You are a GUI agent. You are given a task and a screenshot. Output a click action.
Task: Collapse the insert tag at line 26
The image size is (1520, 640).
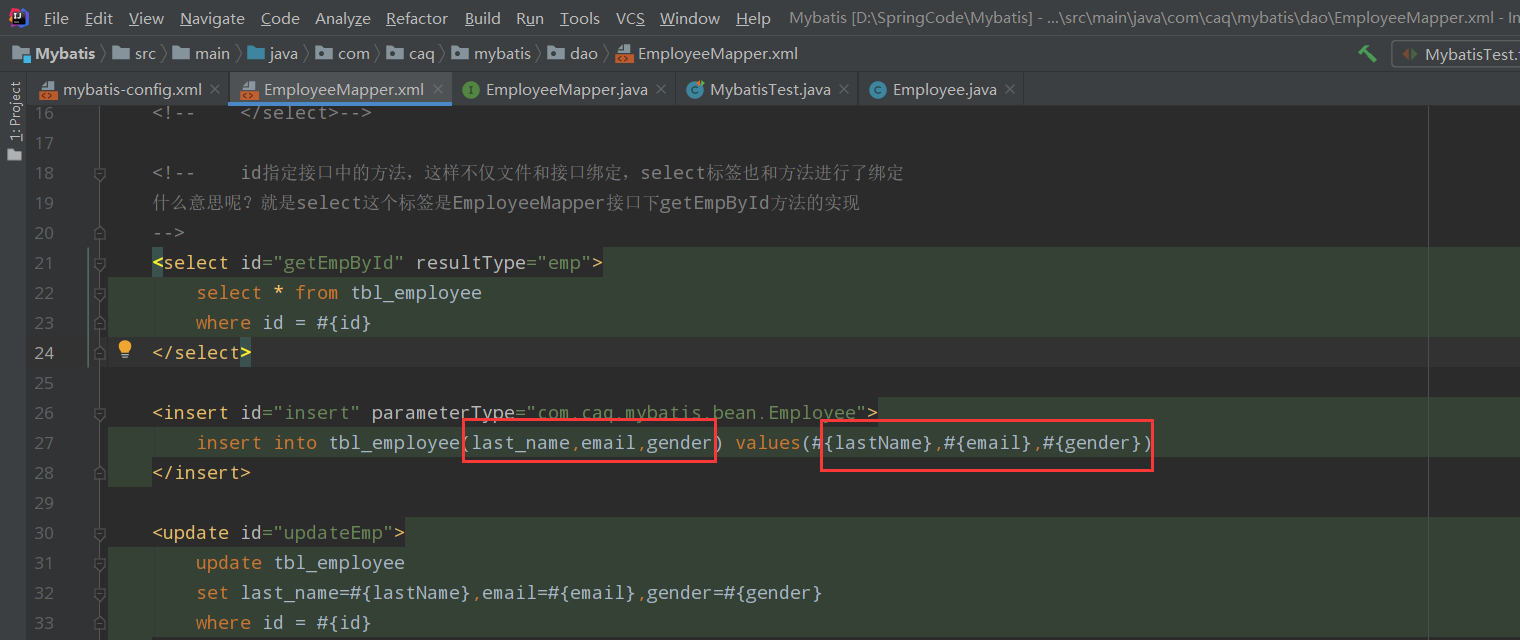pos(99,413)
